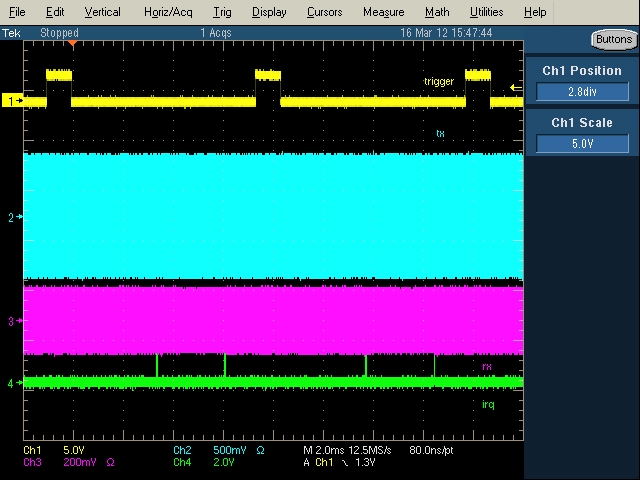Open the Vertical menu

102,12
